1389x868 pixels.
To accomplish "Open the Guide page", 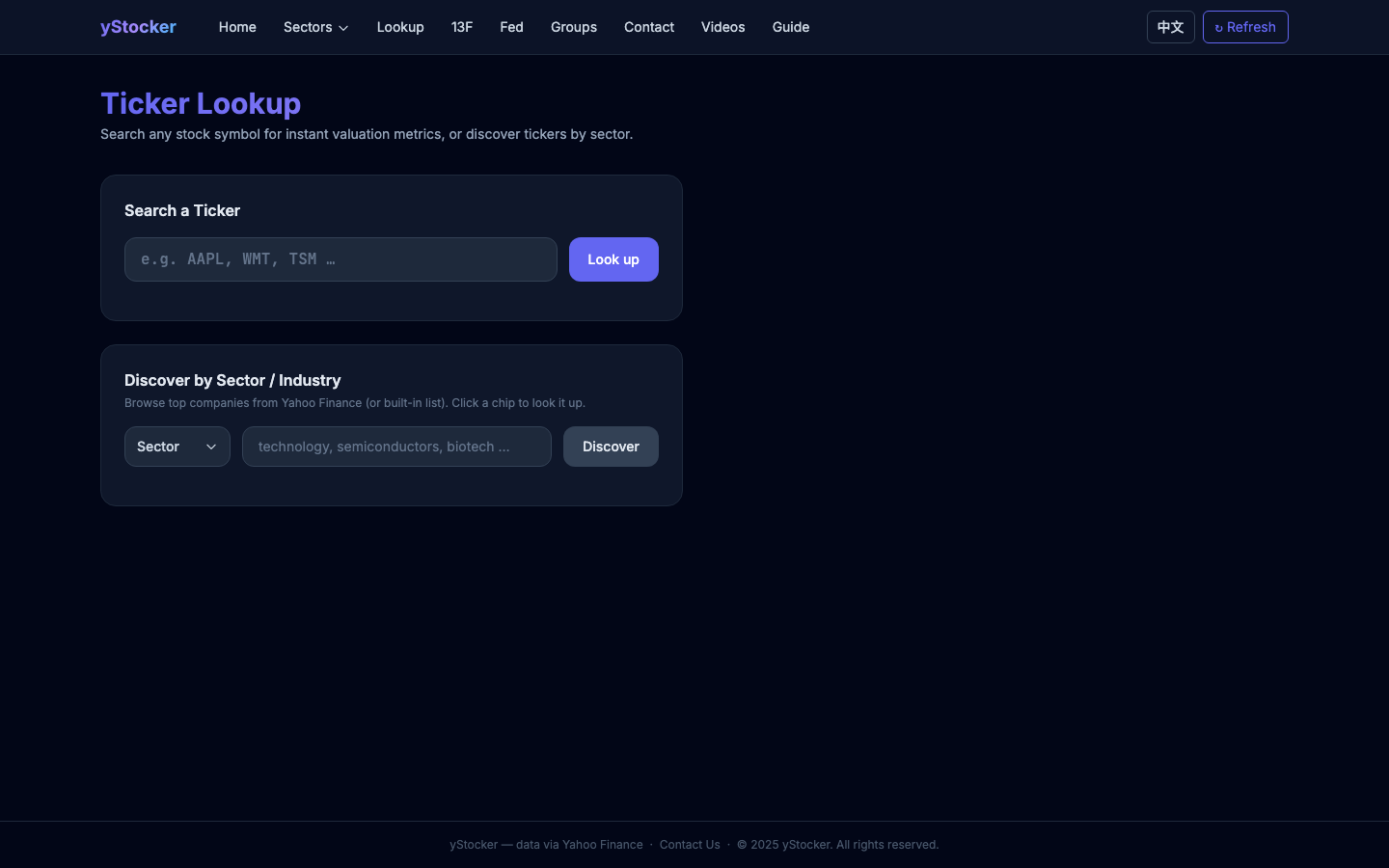I will (790, 27).
